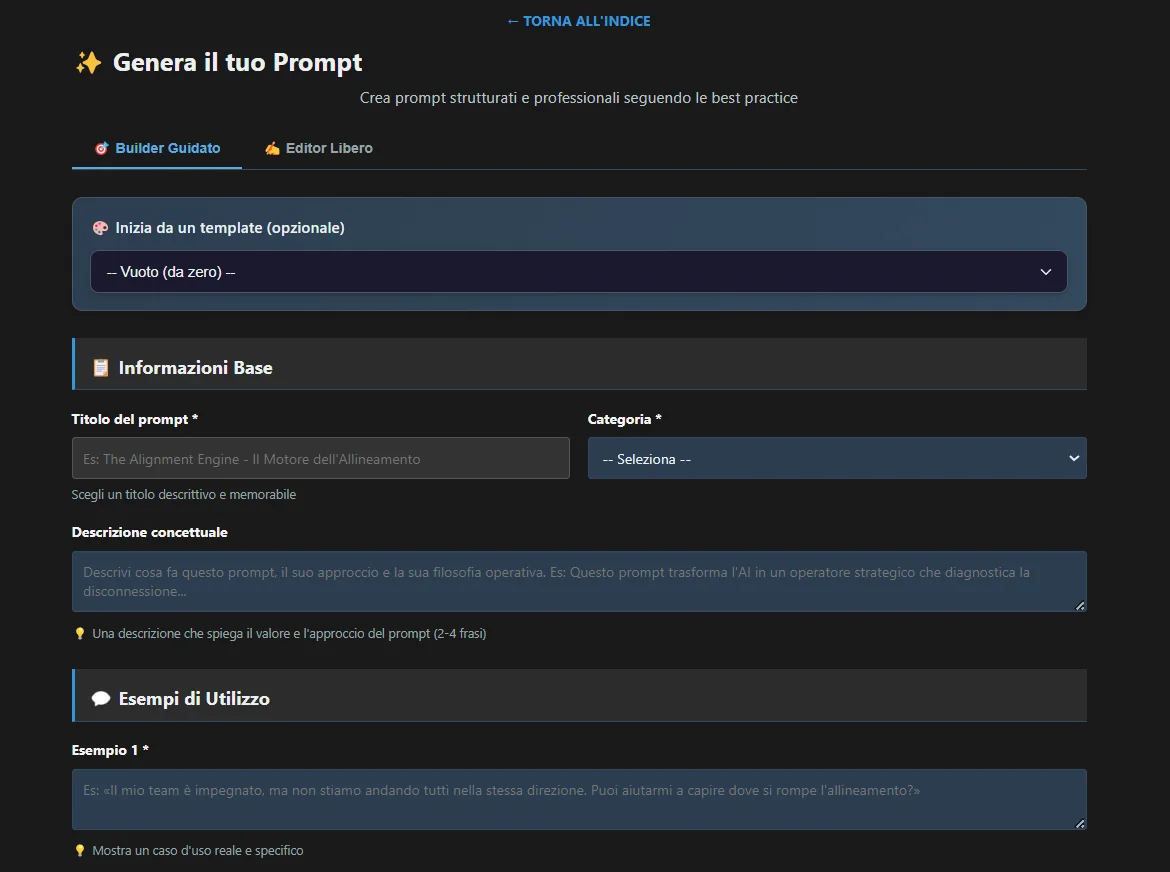This screenshot has height=872, width=1170.
Task: Click the brain icon in the template section header
Action: [x=100, y=228]
